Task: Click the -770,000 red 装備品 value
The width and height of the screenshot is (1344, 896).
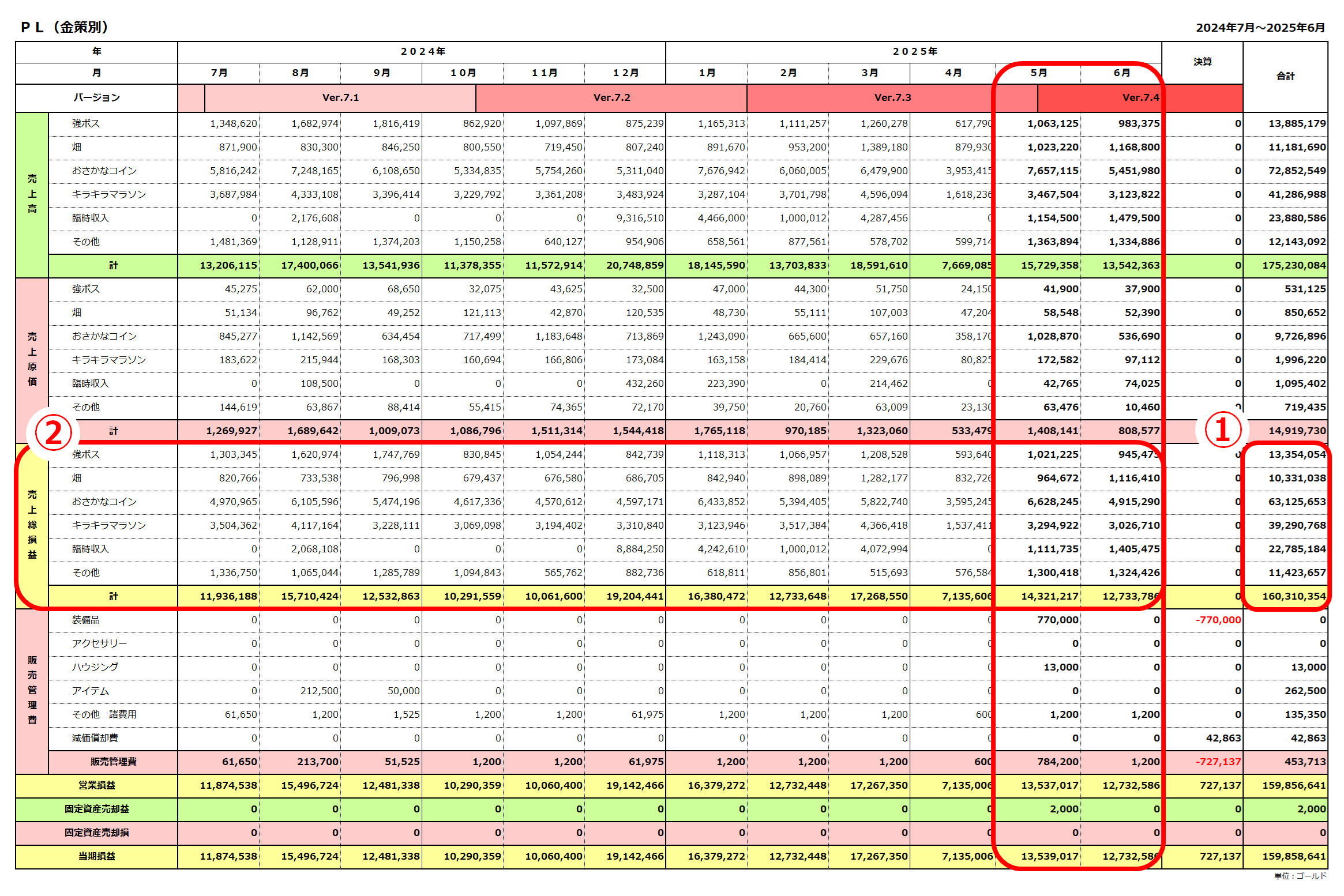Action: 1218,620
